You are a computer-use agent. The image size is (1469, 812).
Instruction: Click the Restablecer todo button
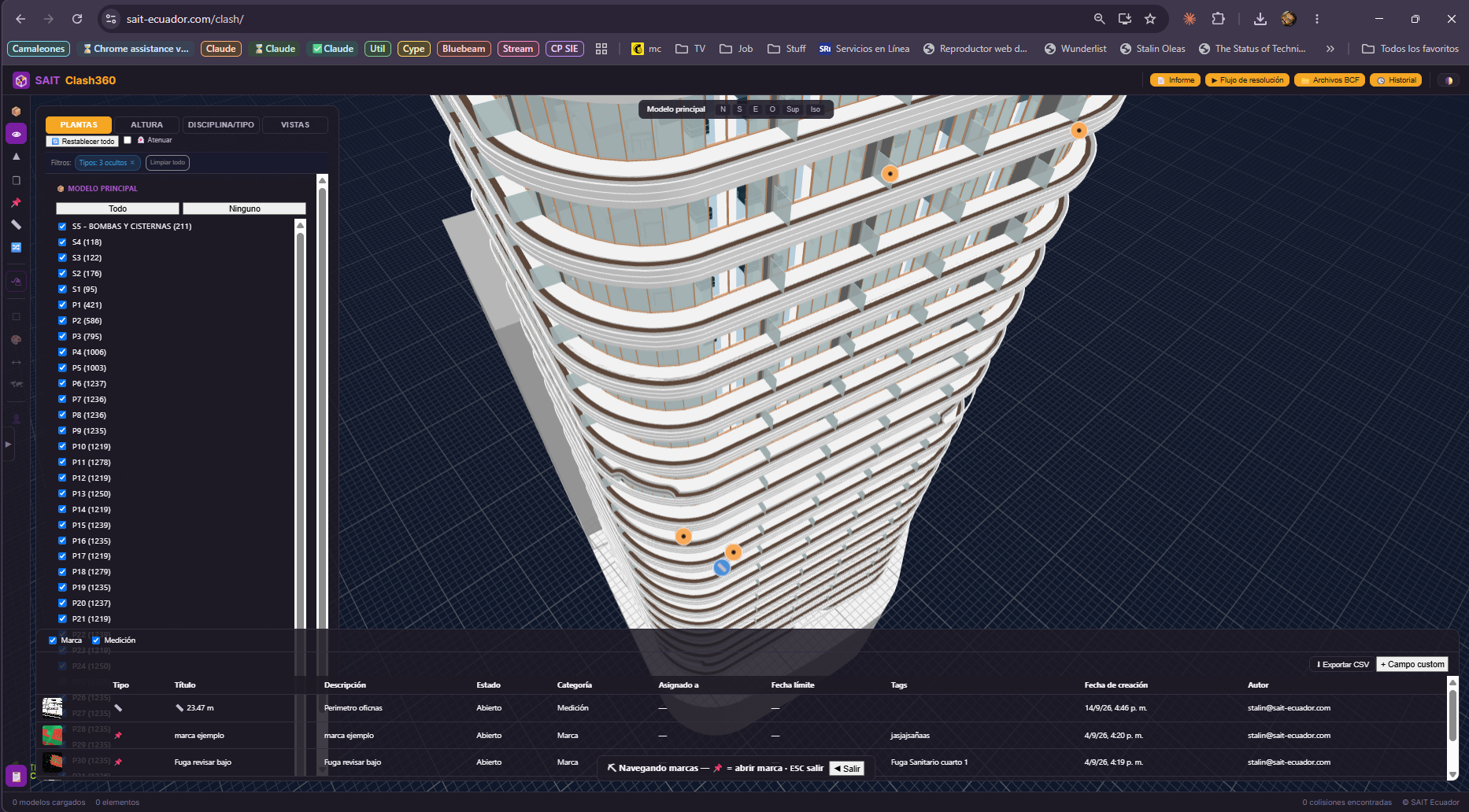tap(82, 142)
